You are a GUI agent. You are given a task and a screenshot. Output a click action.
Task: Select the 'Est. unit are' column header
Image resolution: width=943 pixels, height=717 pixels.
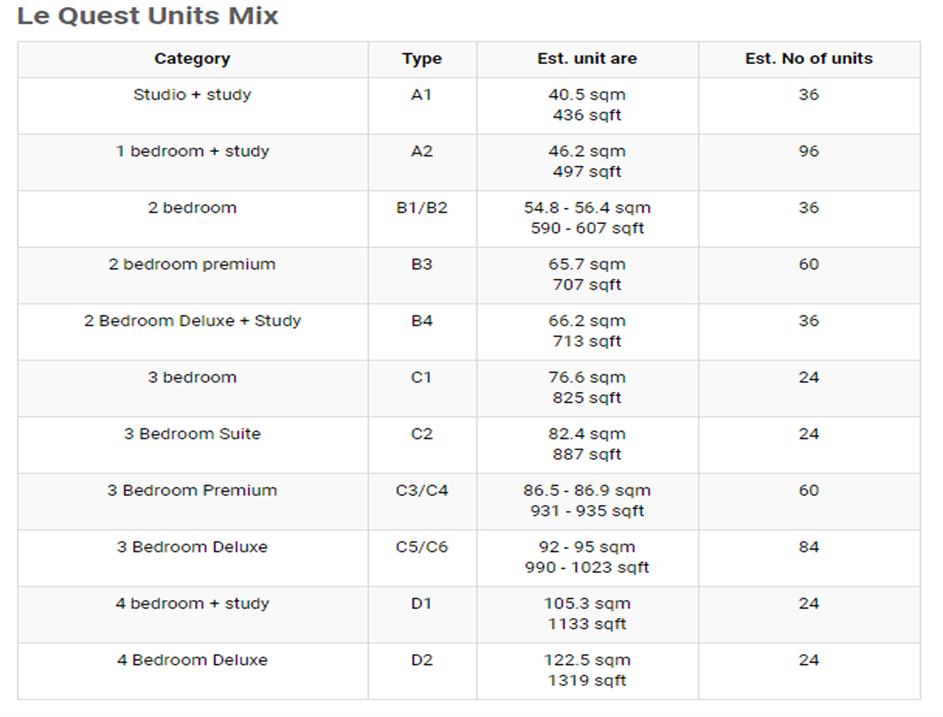pos(587,59)
